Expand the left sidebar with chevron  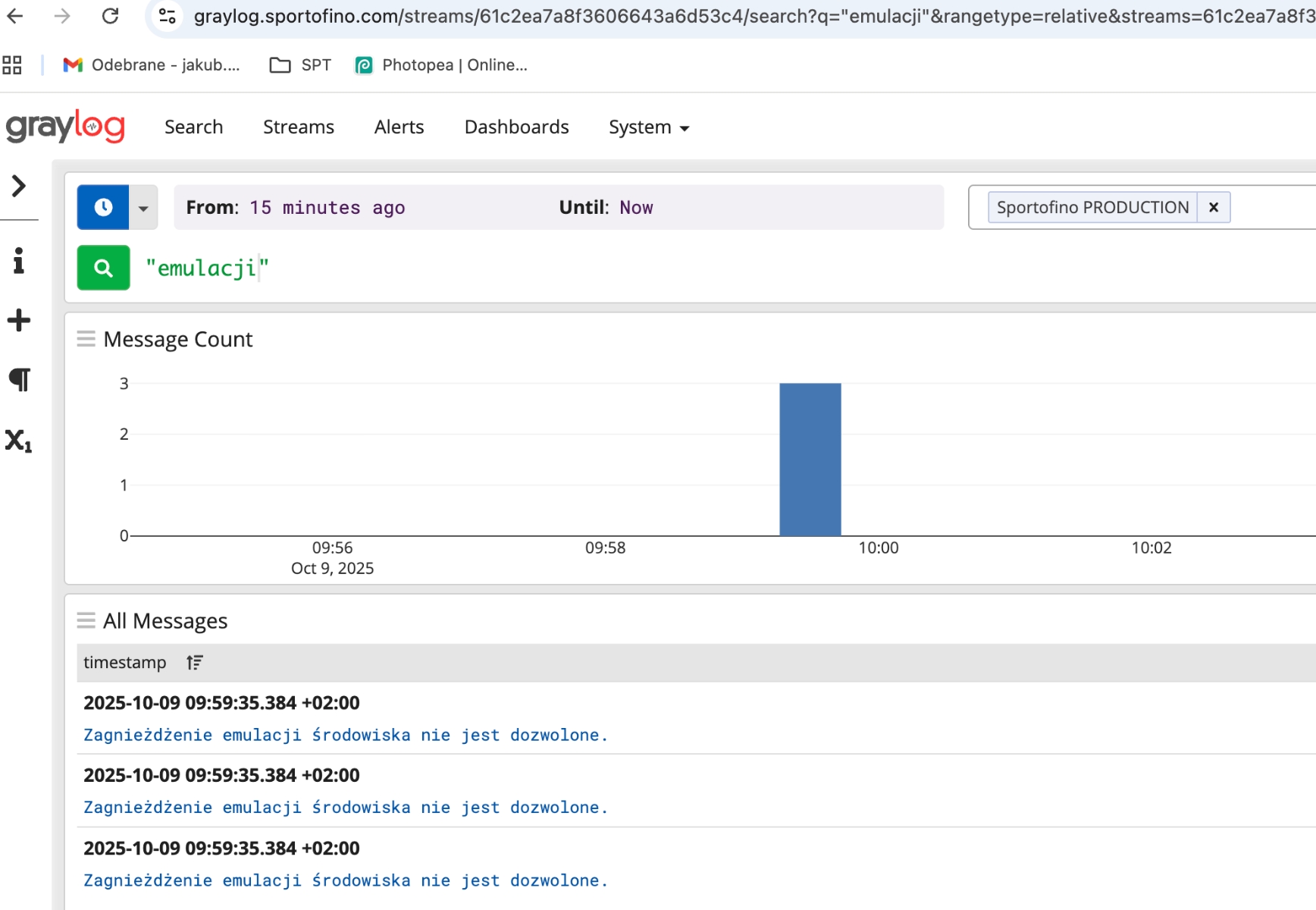(x=19, y=186)
